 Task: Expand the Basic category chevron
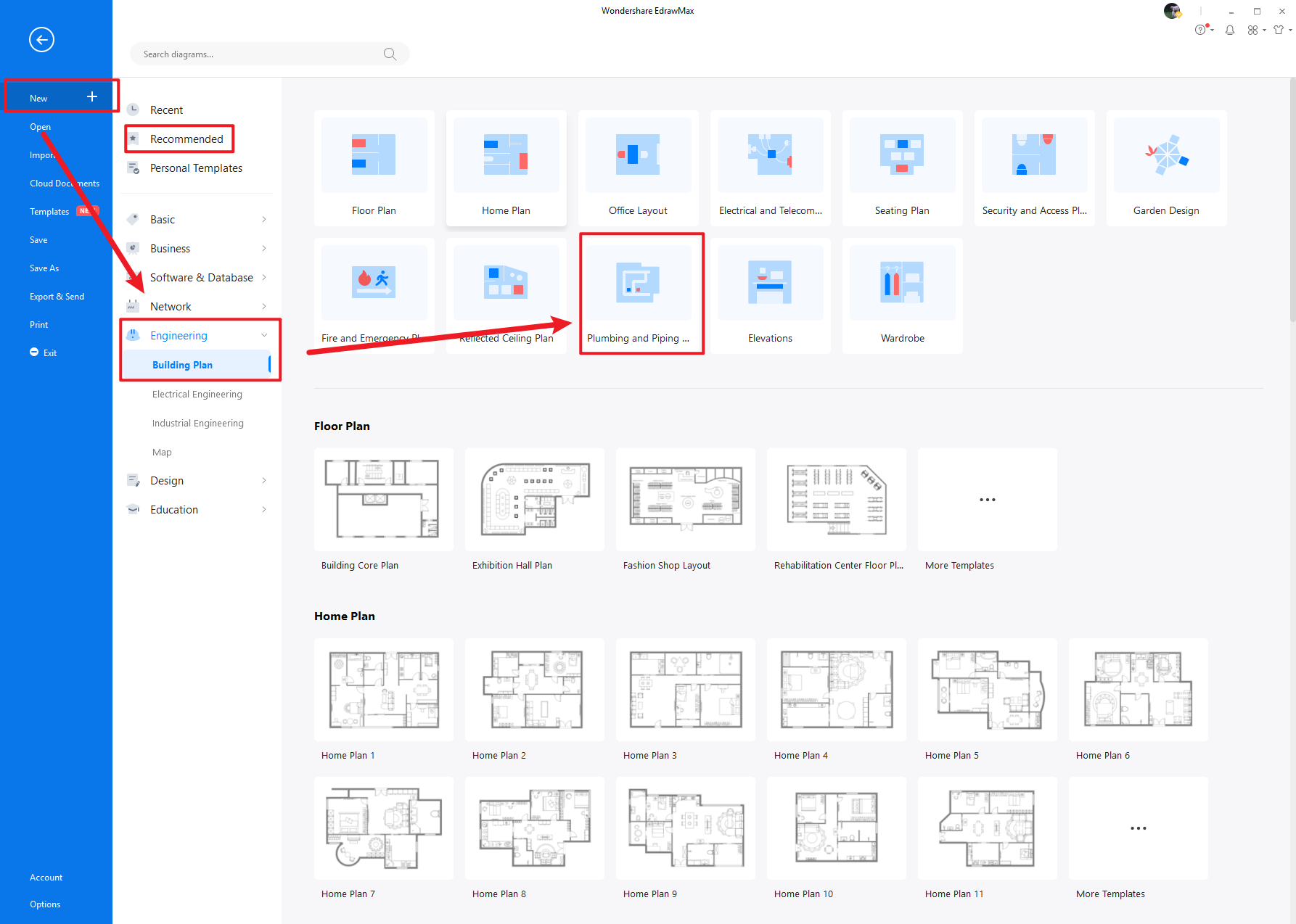[264, 219]
